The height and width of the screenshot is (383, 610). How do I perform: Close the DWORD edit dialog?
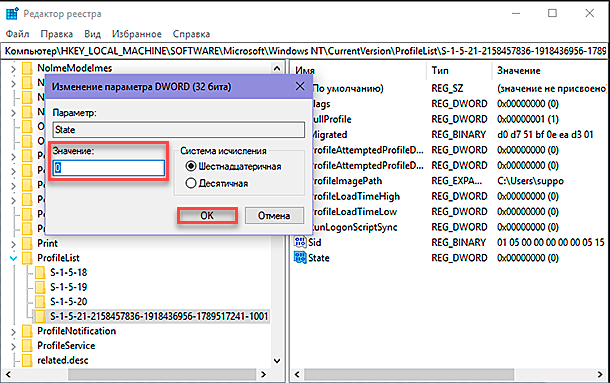tap(300, 86)
